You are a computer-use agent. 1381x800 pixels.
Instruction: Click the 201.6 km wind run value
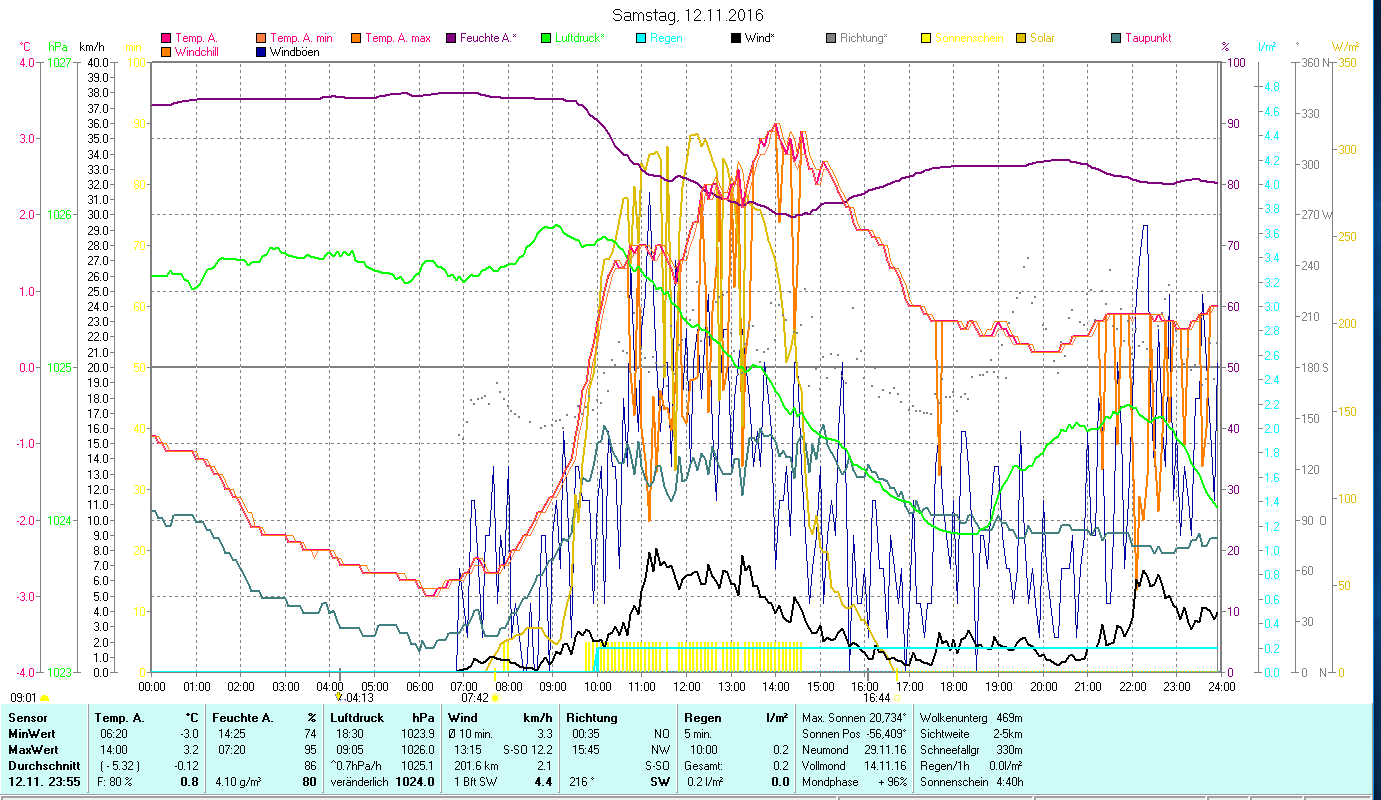point(477,765)
